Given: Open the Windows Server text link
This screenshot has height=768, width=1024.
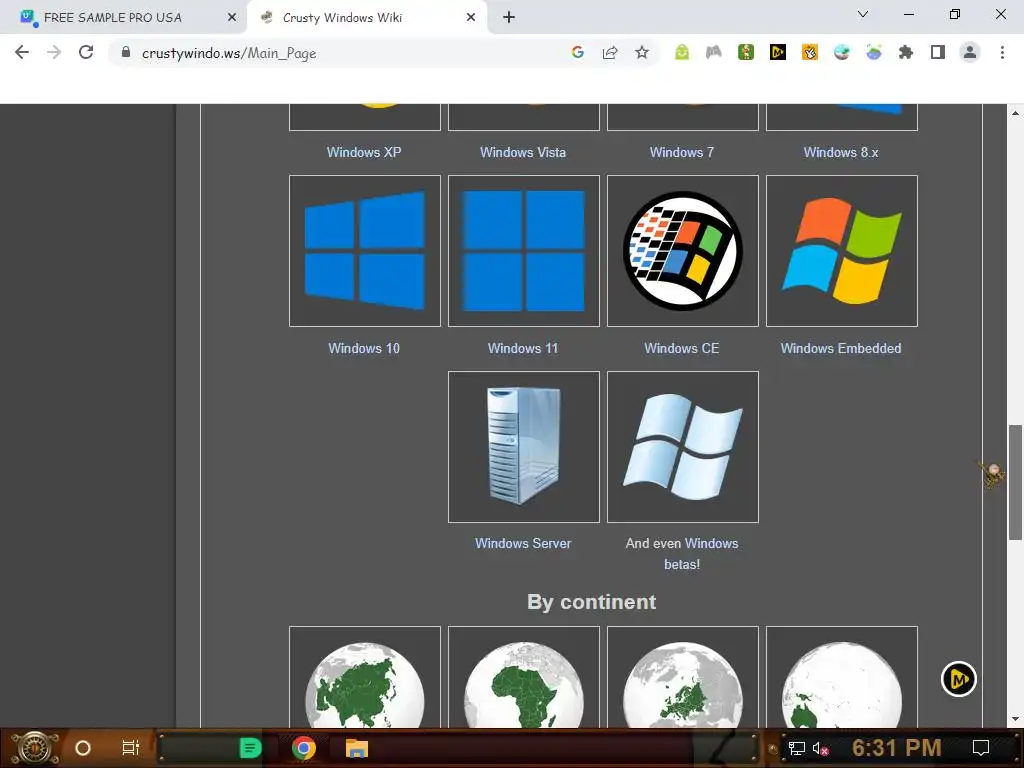Looking at the screenshot, I should (523, 543).
